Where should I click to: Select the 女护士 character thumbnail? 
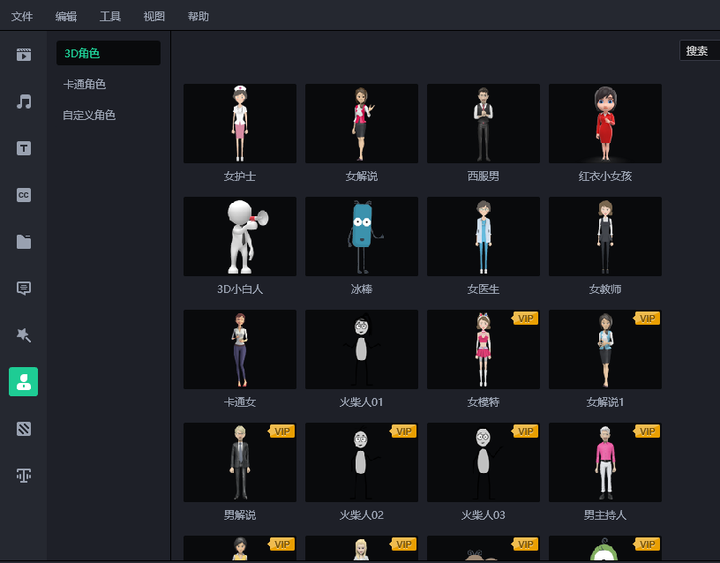click(240, 124)
